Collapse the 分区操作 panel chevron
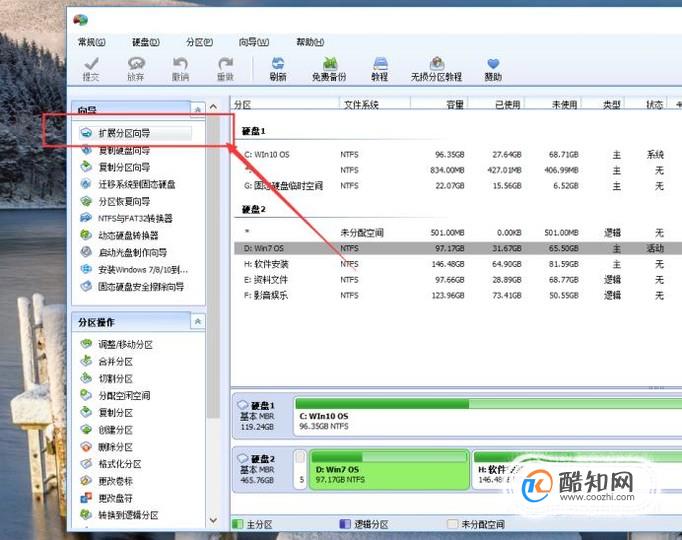This screenshot has height=540, width=682. tap(197, 322)
